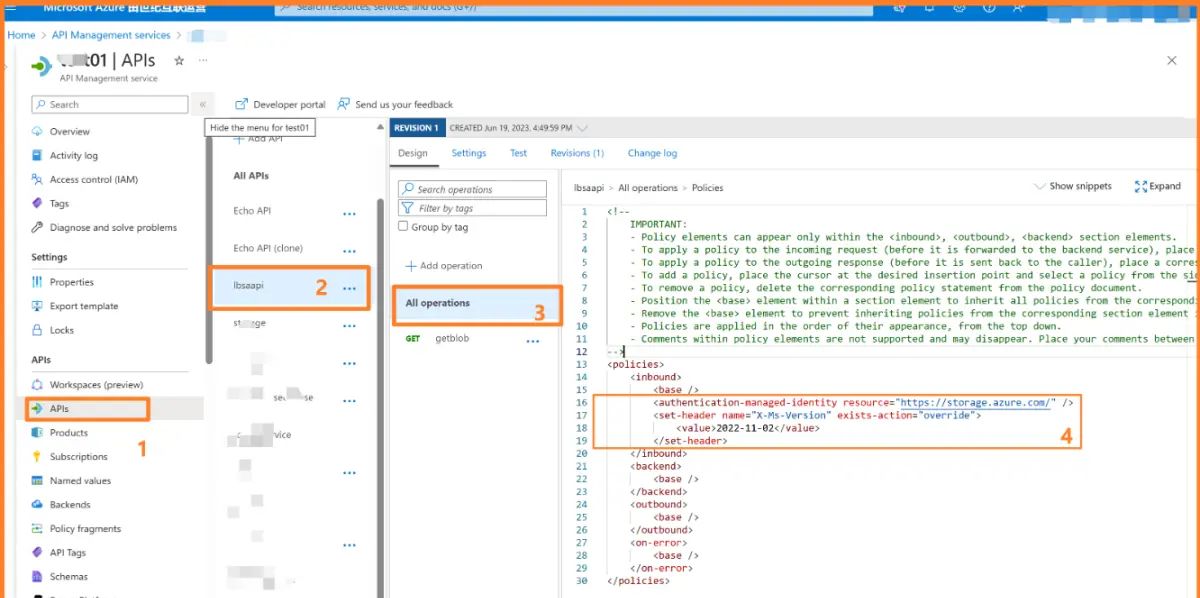Image resolution: width=1200 pixels, height=598 pixels.
Task: Open the Access control (IAM) icon
Action: [x=38, y=180]
